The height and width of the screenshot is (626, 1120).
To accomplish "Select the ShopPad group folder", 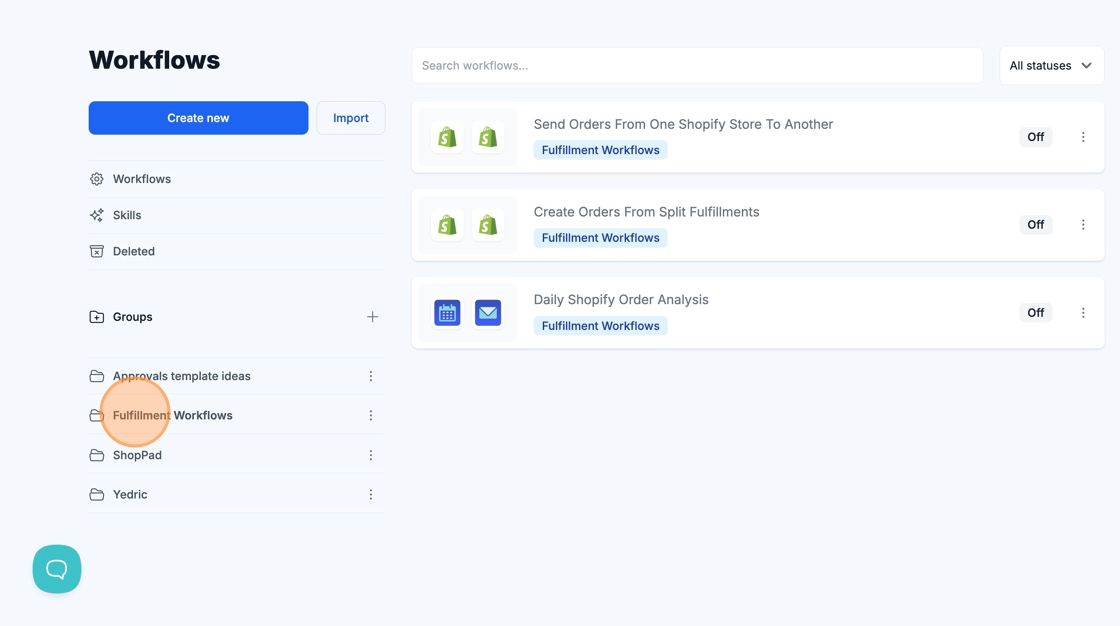I will [x=137, y=455].
